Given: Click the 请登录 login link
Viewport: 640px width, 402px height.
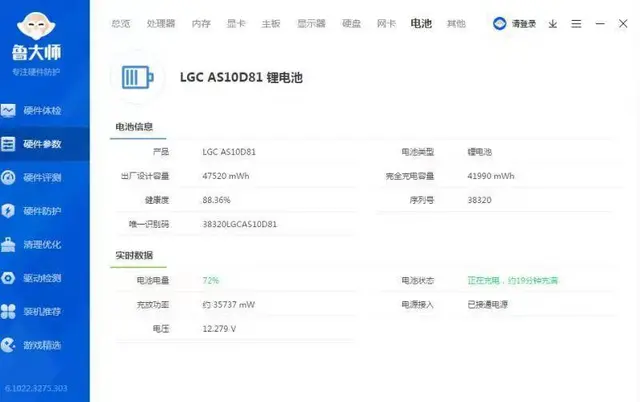Looking at the screenshot, I should [x=524, y=24].
